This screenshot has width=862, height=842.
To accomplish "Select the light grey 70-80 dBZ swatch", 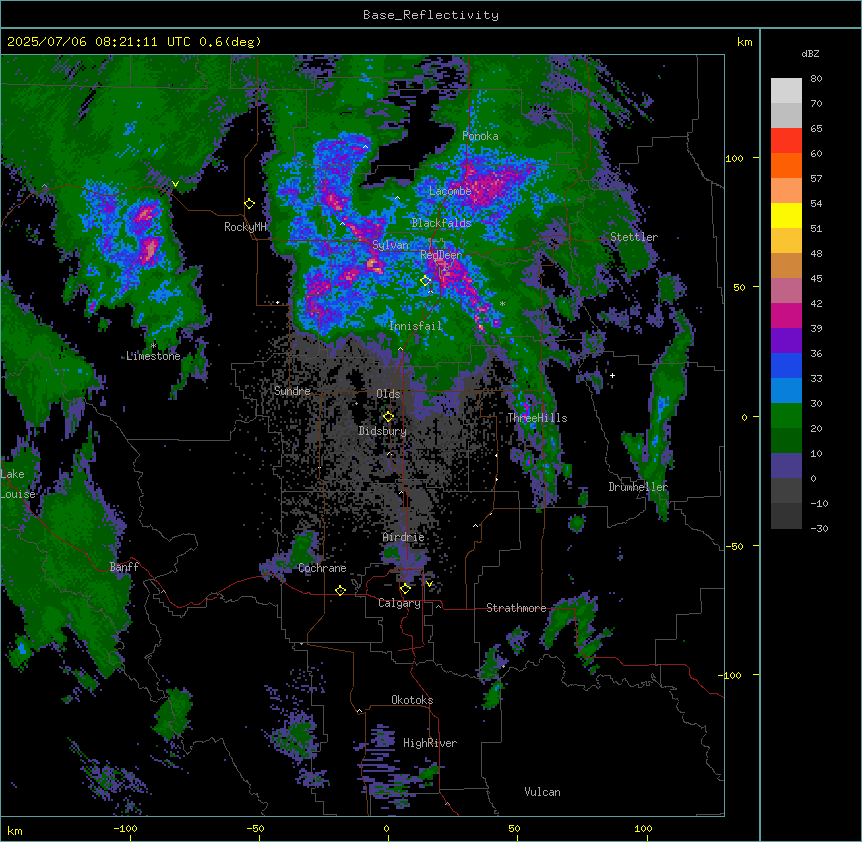I will point(786,91).
